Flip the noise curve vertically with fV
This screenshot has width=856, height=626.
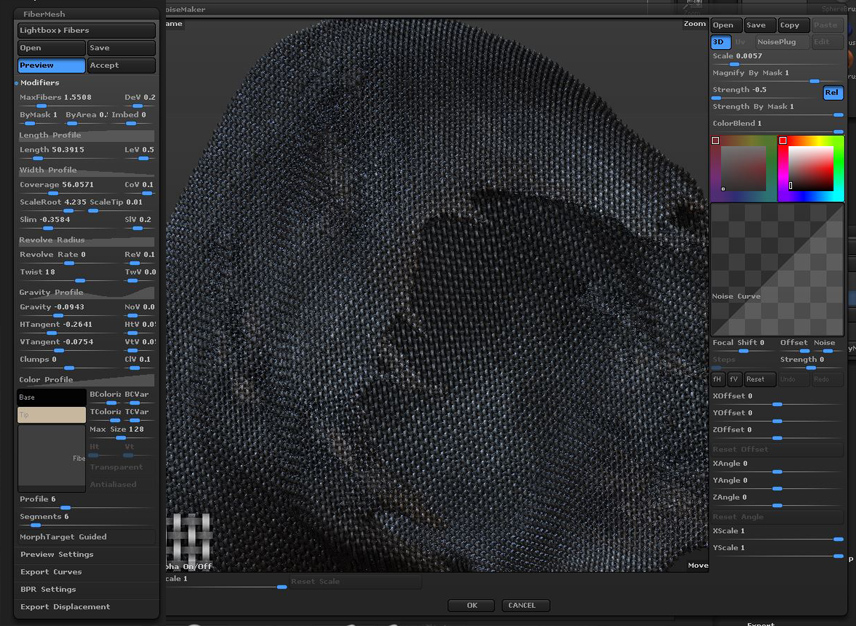(734, 379)
